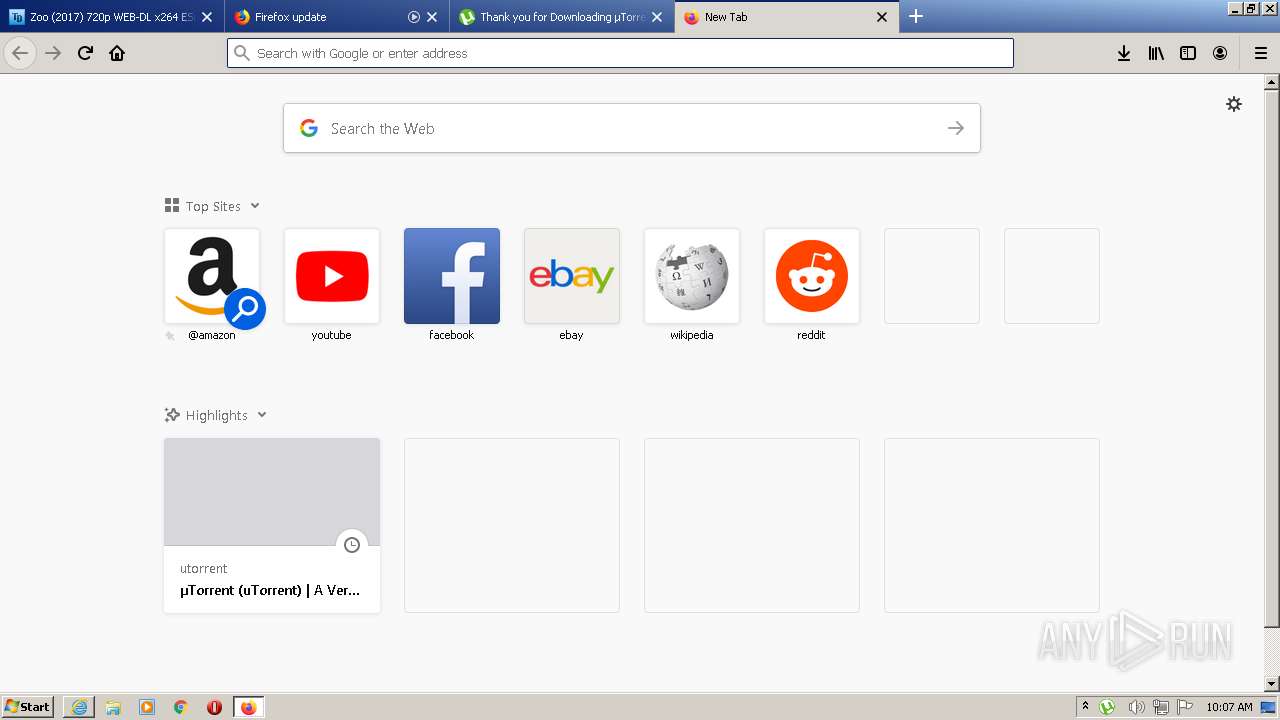Launch Internet Explorer from taskbar
Image resolution: width=1280 pixels, height=720 pixels.
(x=79, y=707)
